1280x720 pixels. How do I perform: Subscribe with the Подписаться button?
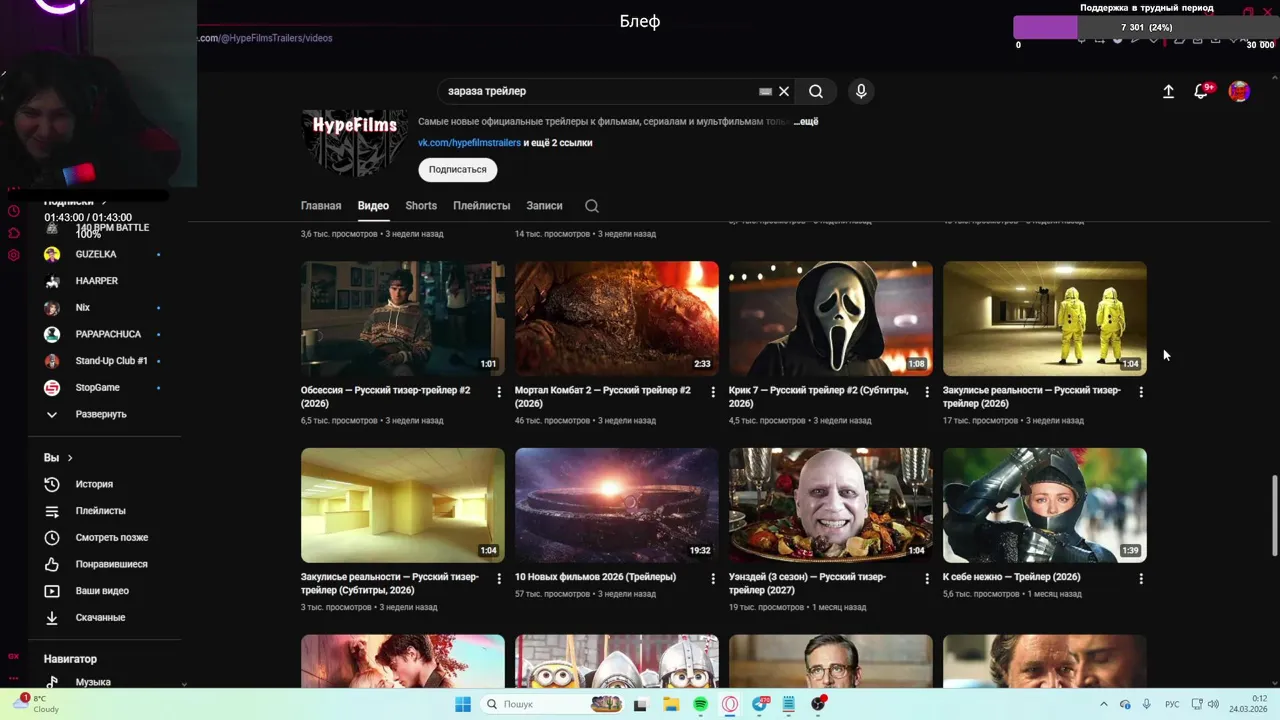coord(457,170)
